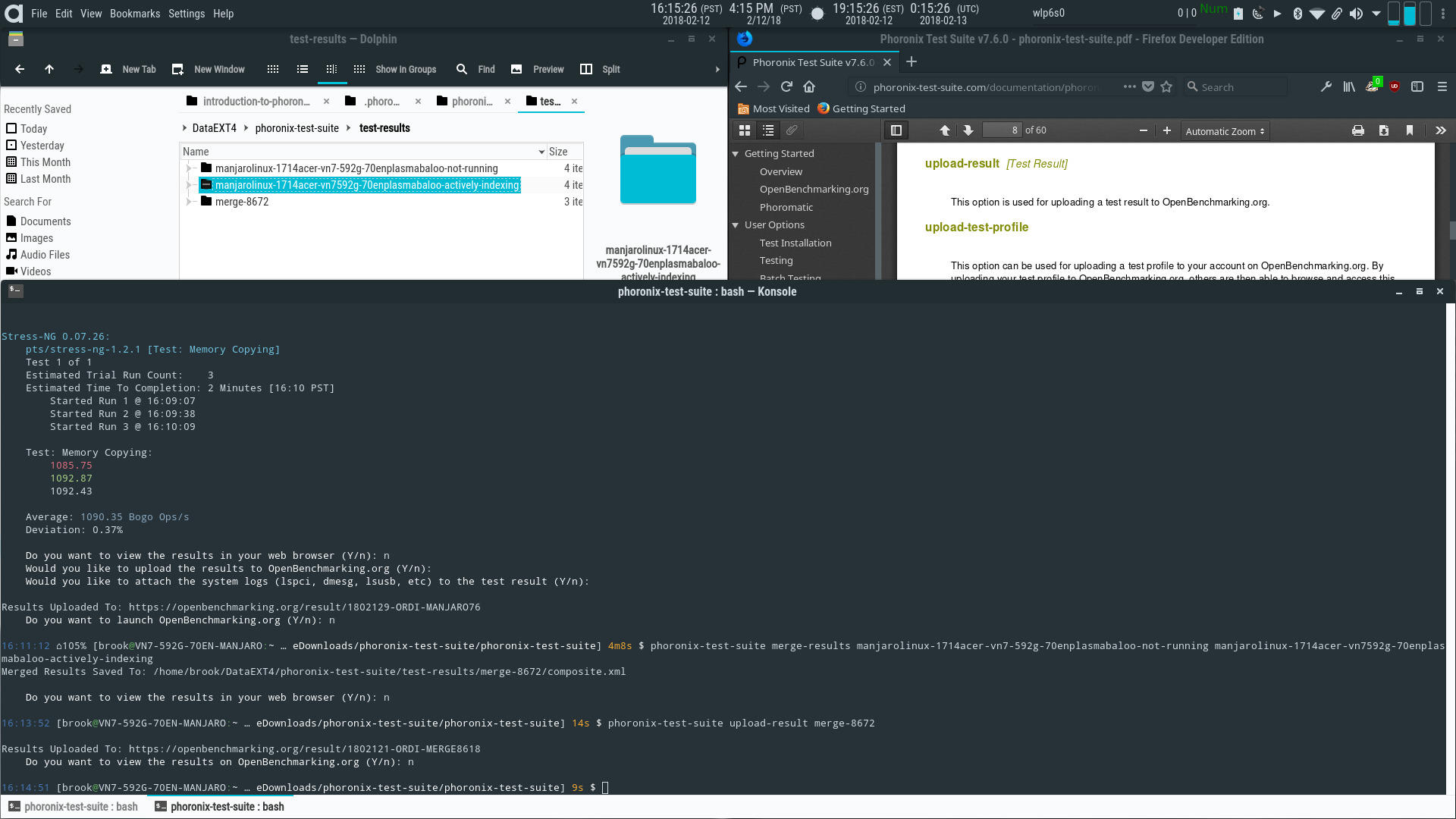
Task: Click the PDF page number field
Action: pyautogui.click(x=1002, y=130)
